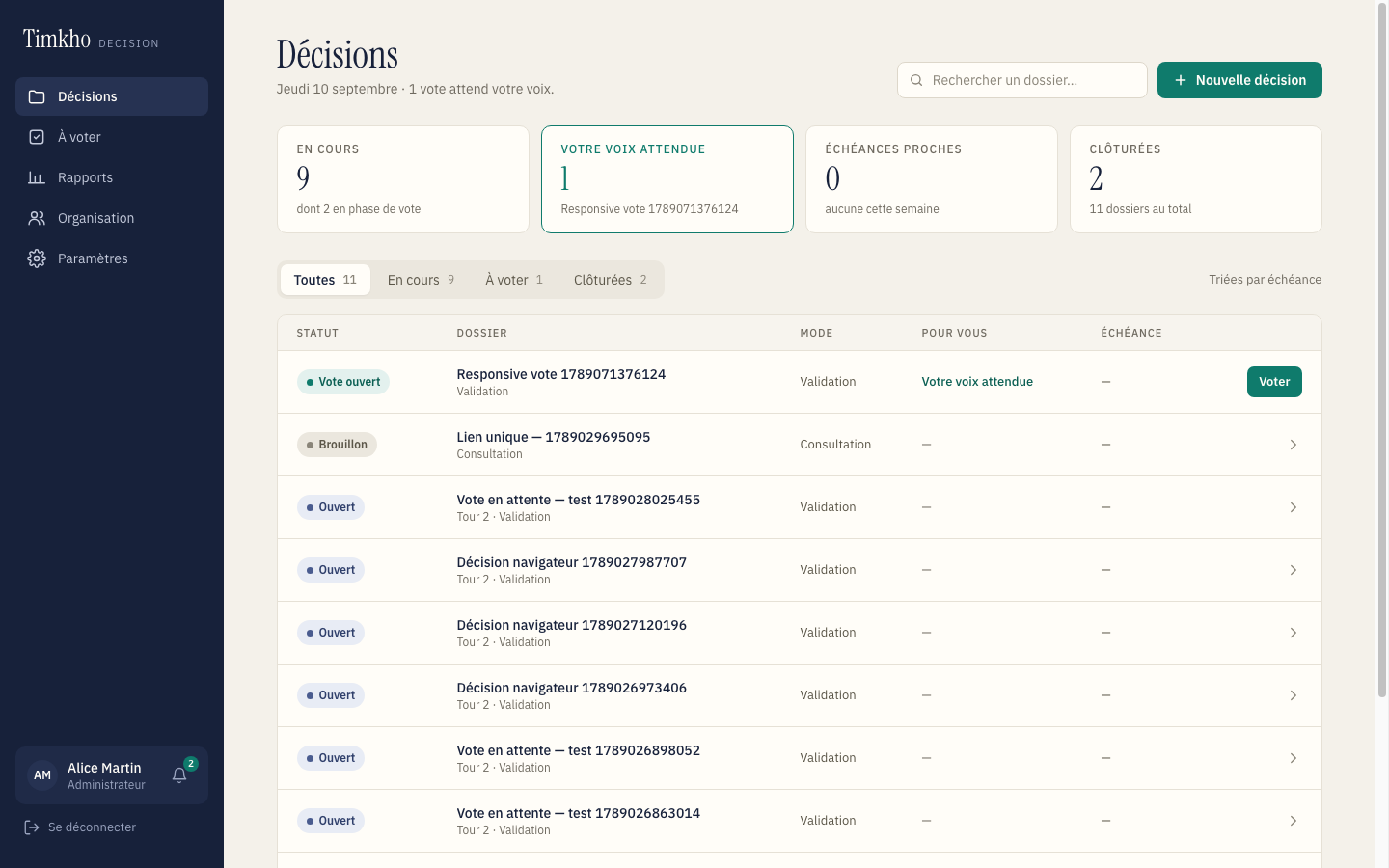Click the Voter button
1389x868 pixels.
[x=1274, y=382]
